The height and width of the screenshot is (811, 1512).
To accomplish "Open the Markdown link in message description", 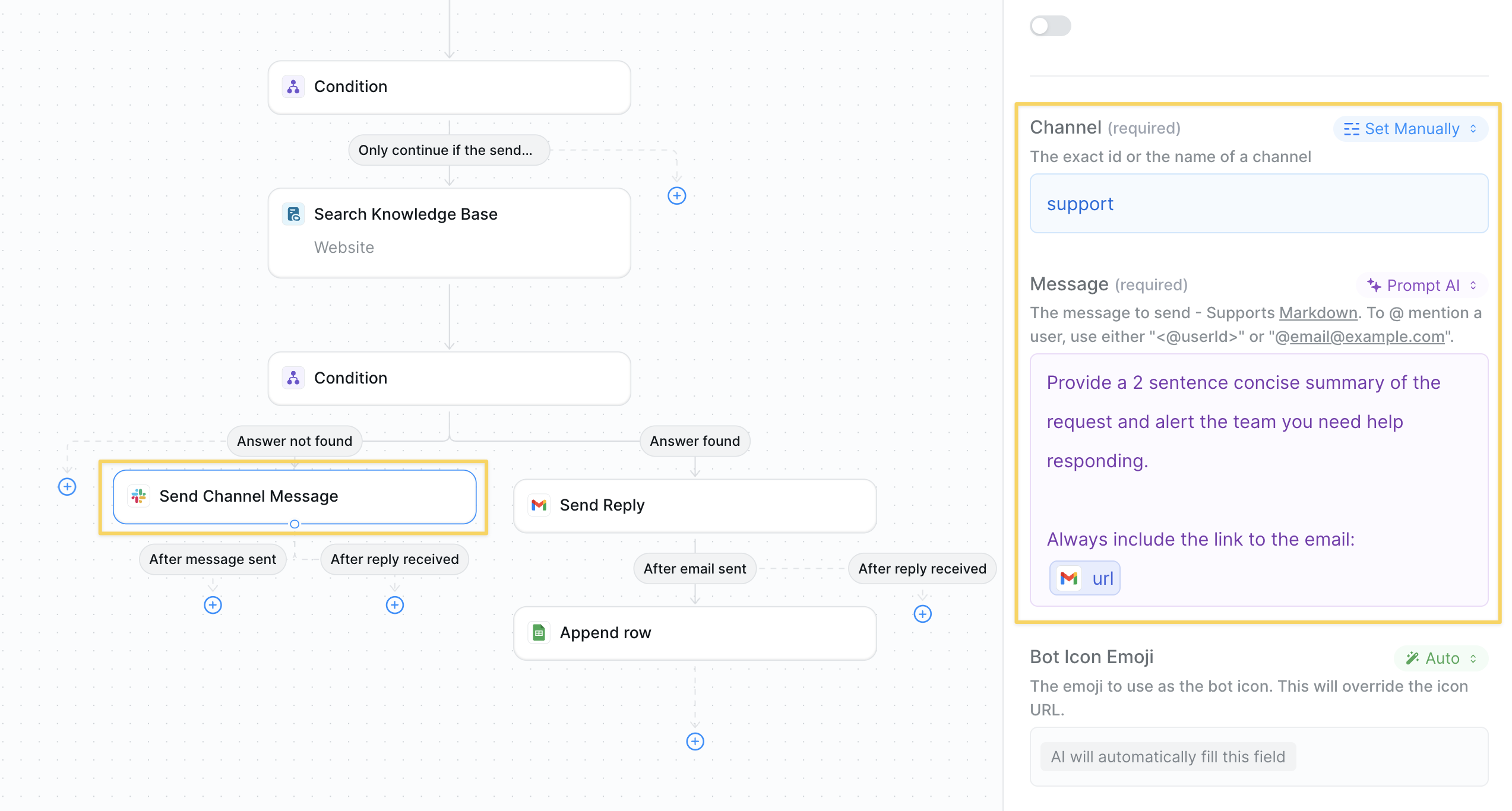I will [1318, 313].
